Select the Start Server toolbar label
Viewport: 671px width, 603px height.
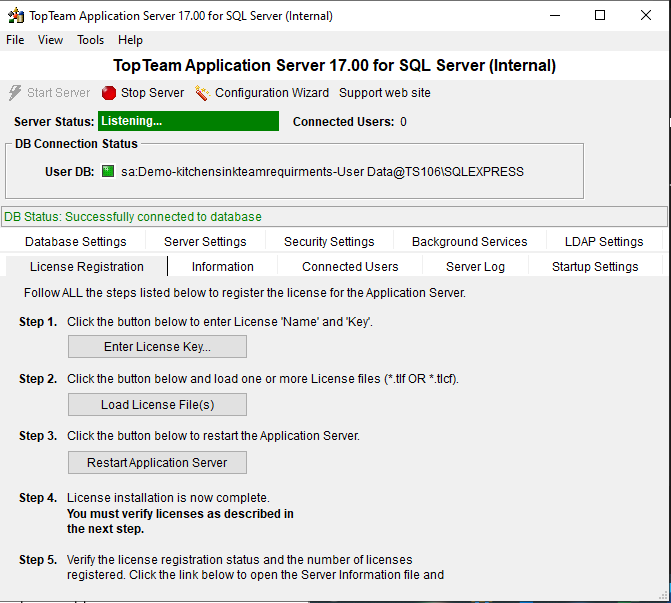(59, 92)
